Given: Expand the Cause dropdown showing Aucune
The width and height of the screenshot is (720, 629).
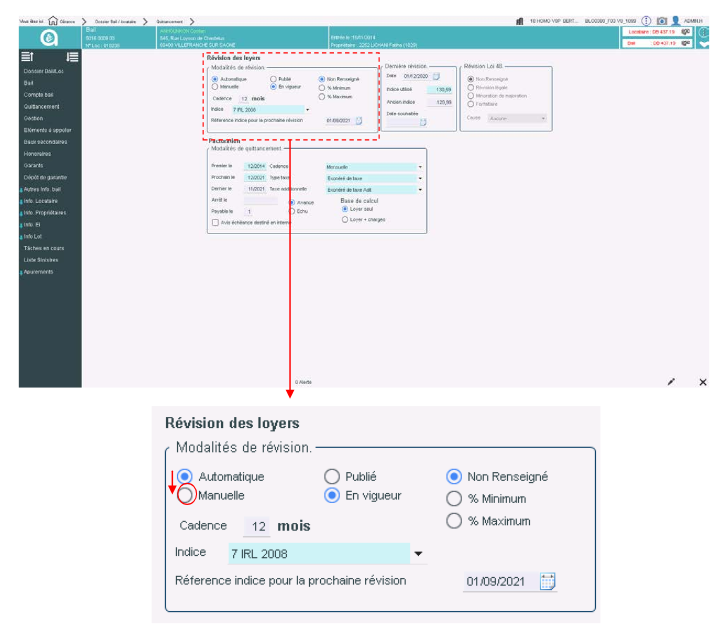Looking at the screenshot, I should click(543, 118).
